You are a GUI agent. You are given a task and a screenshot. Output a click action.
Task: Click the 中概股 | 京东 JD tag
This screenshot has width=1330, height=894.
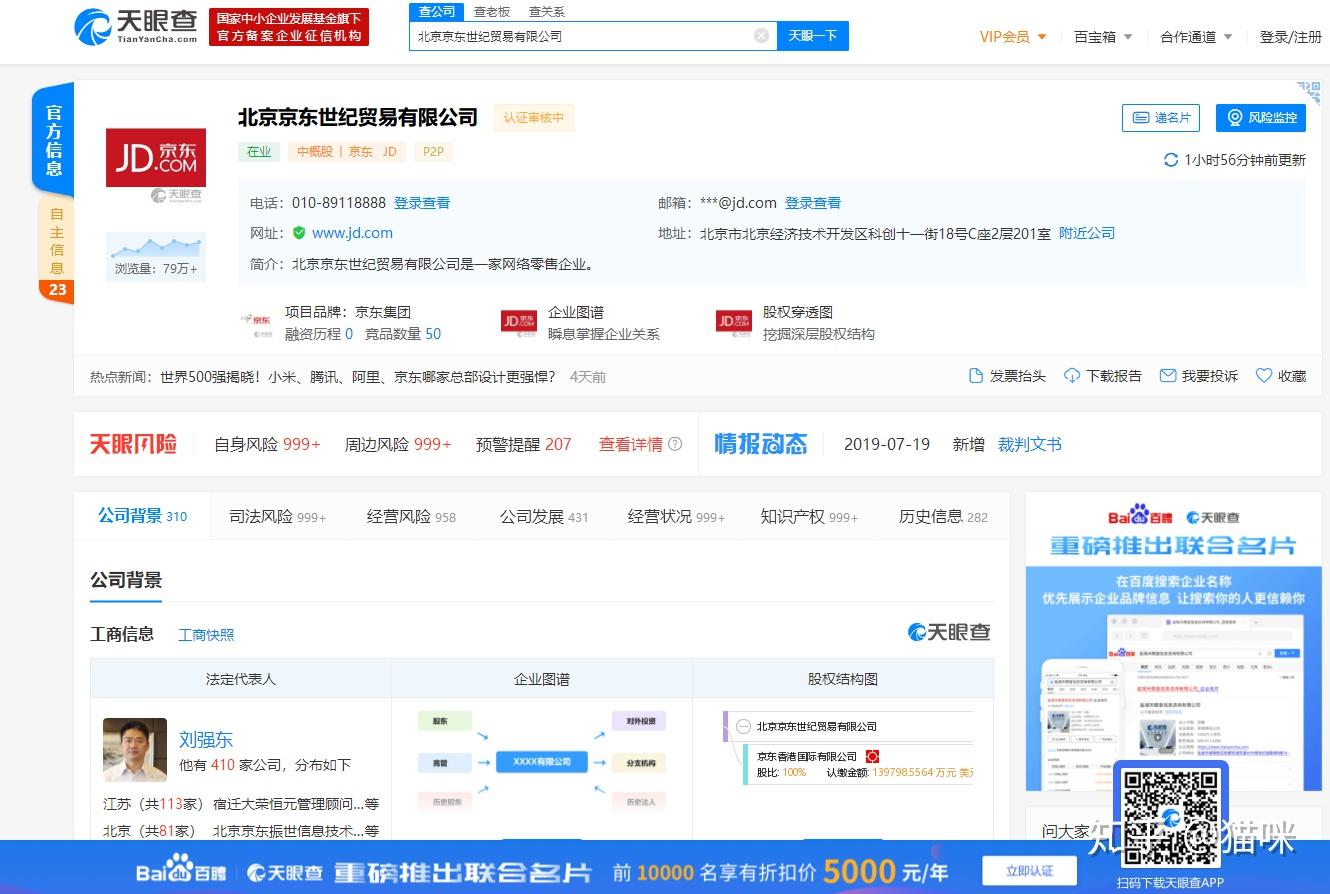point(348,152)
